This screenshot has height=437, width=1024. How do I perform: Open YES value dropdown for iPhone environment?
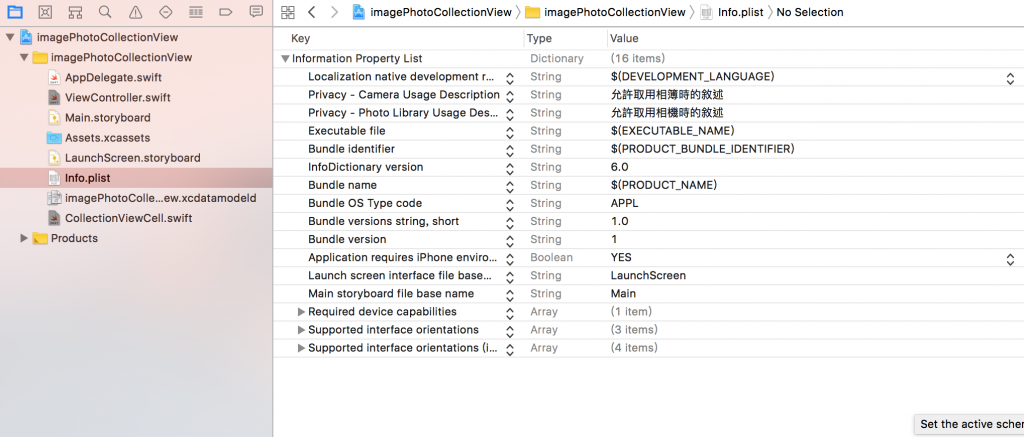[x=1010, y=258]
